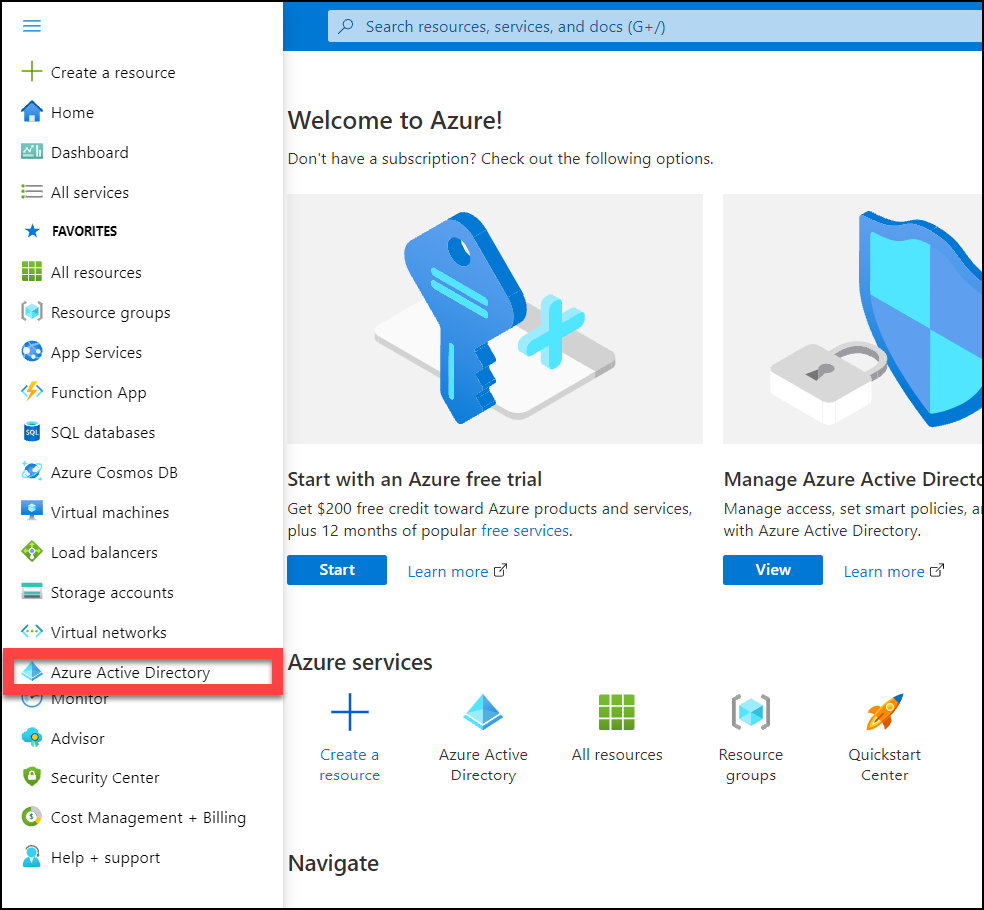Click the blue plus icon under Azure services
The width and height of the screenshot is (984, 910).
[350, 712]
